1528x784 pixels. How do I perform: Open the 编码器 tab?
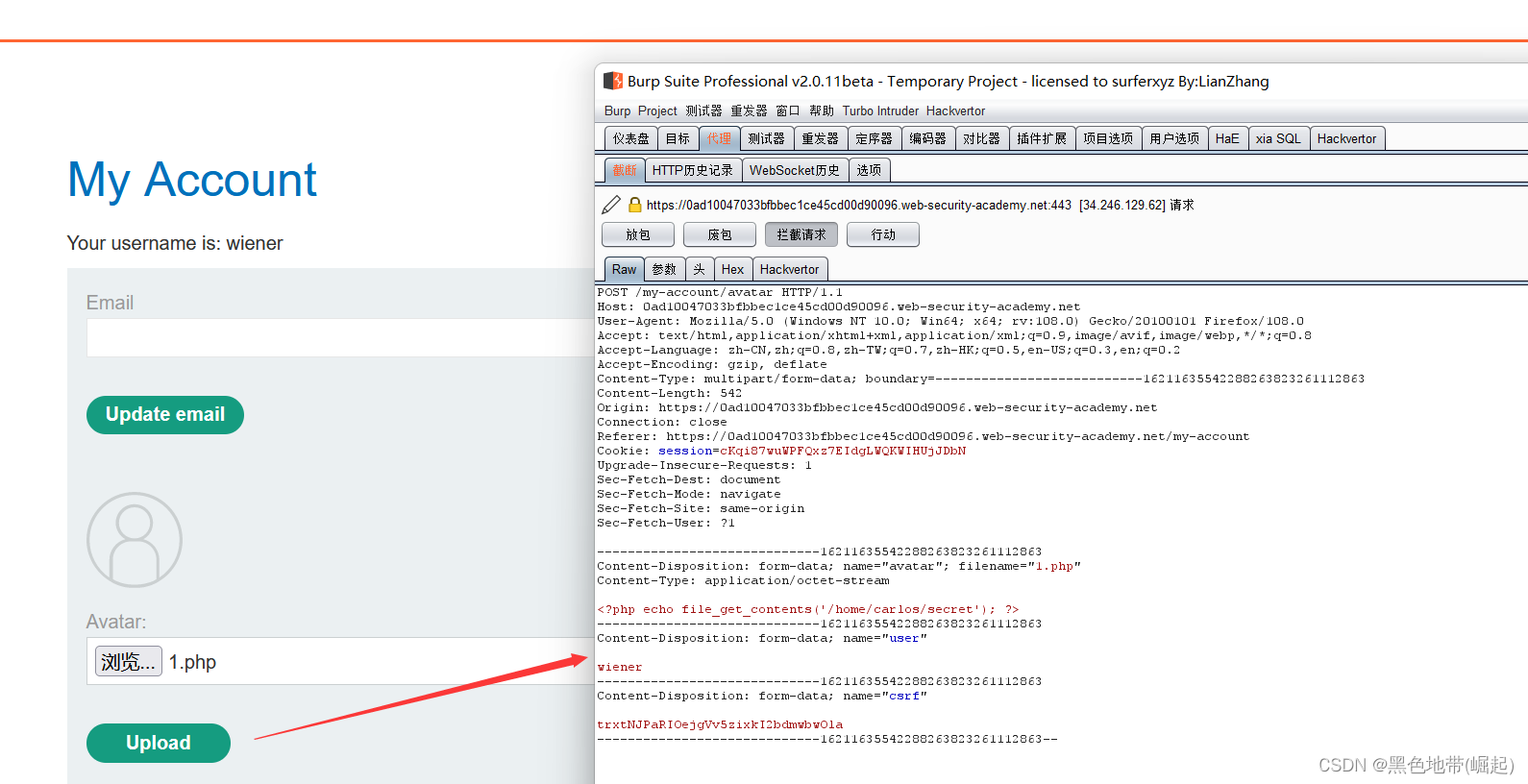coord(927,138)
